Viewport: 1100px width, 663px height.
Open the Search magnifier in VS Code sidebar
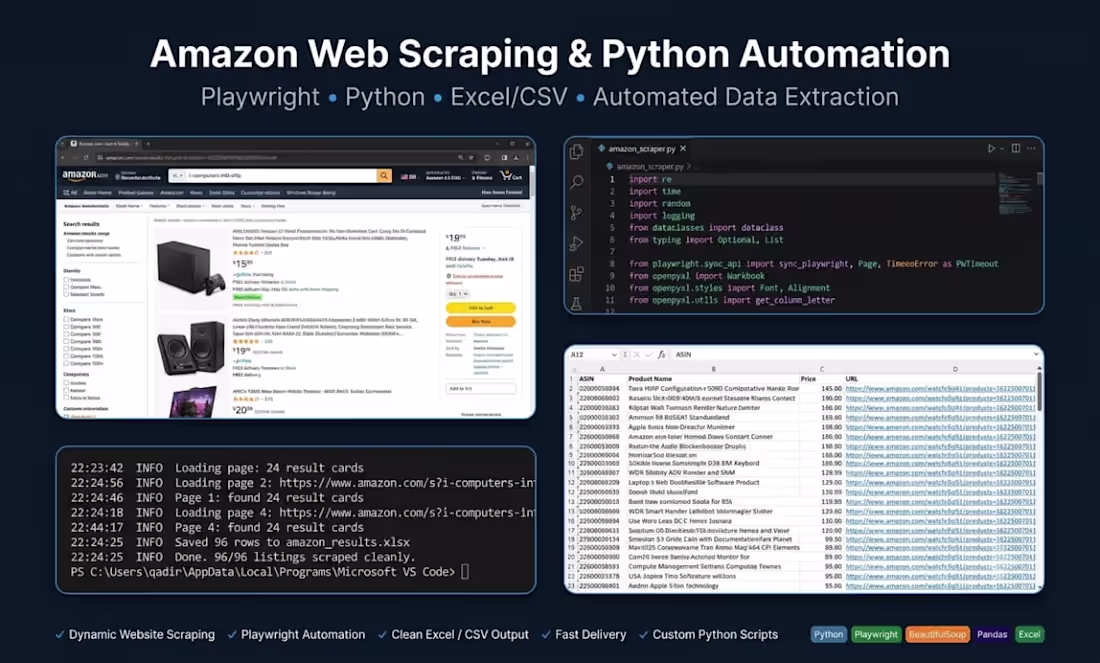coord(577,182)
